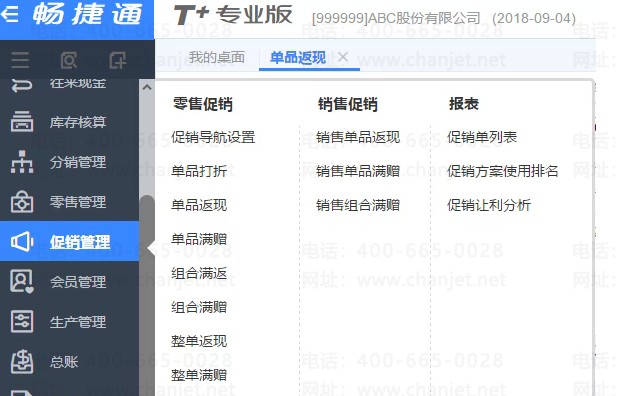
Task: Select 促销管理 menu item in sidebar
Action: click(69, 242)
